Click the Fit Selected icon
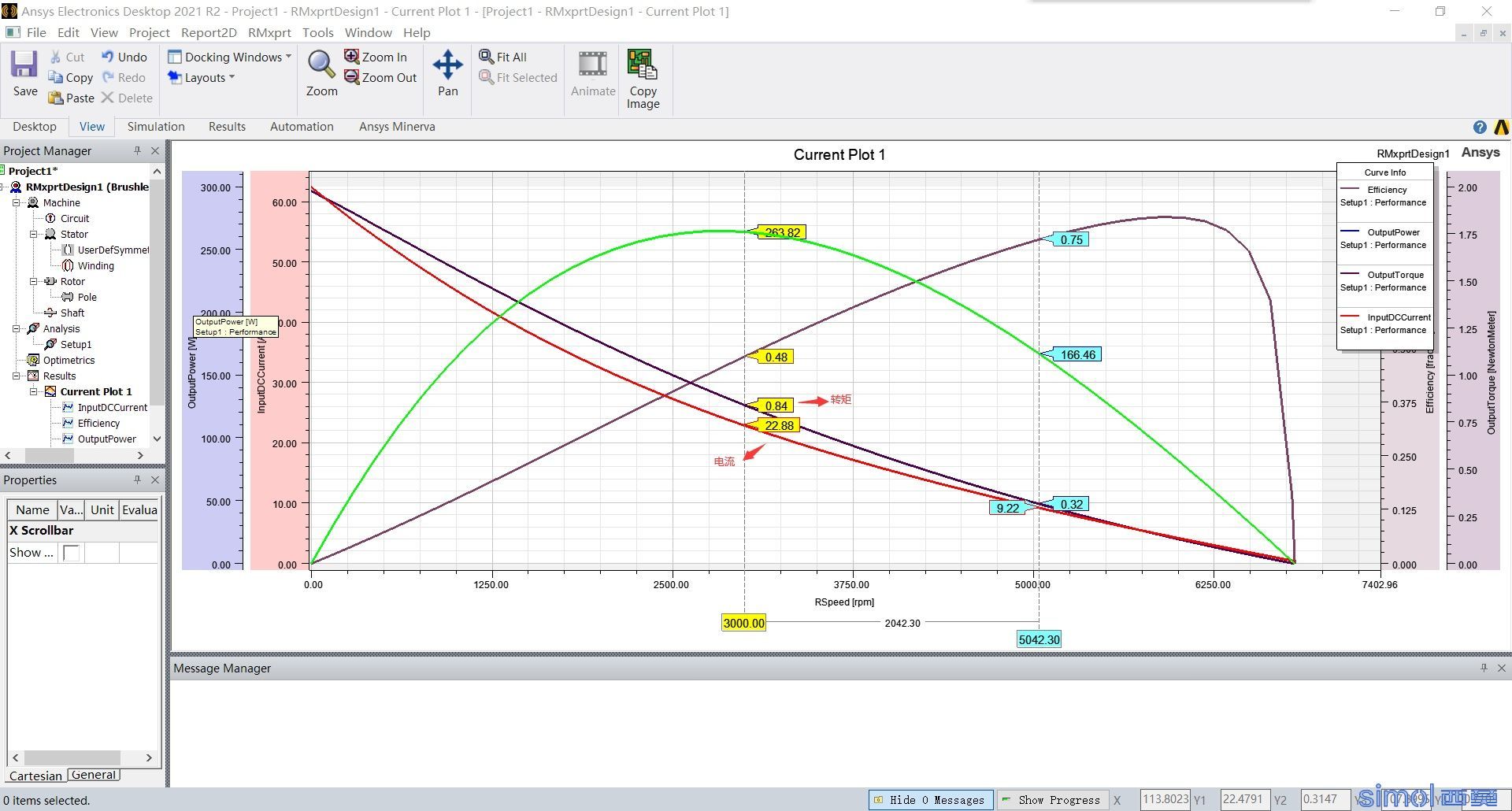The height and width of the screenshot is (811, 1512). point(486,77)
